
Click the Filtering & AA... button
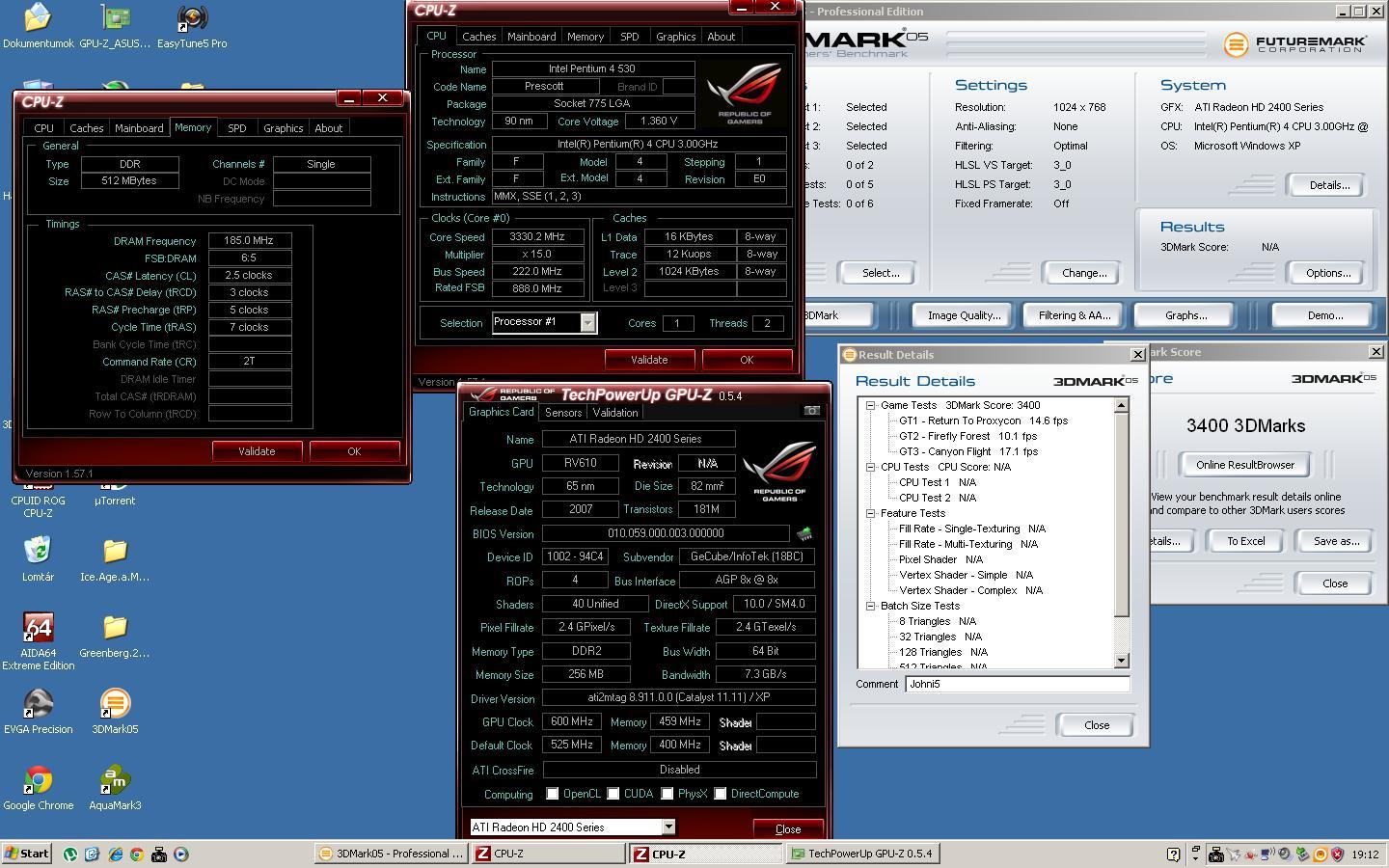tap(1074, 315)
